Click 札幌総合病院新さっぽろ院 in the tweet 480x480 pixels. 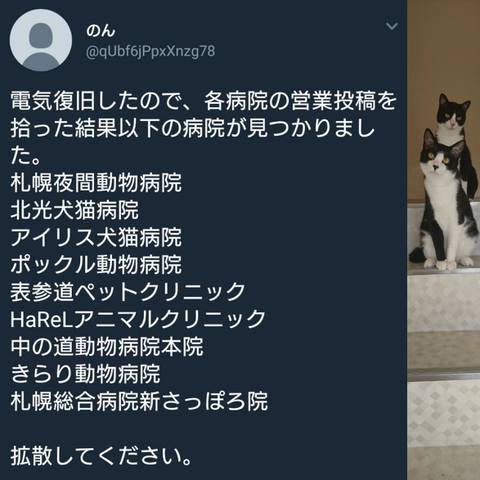[139, 401]
